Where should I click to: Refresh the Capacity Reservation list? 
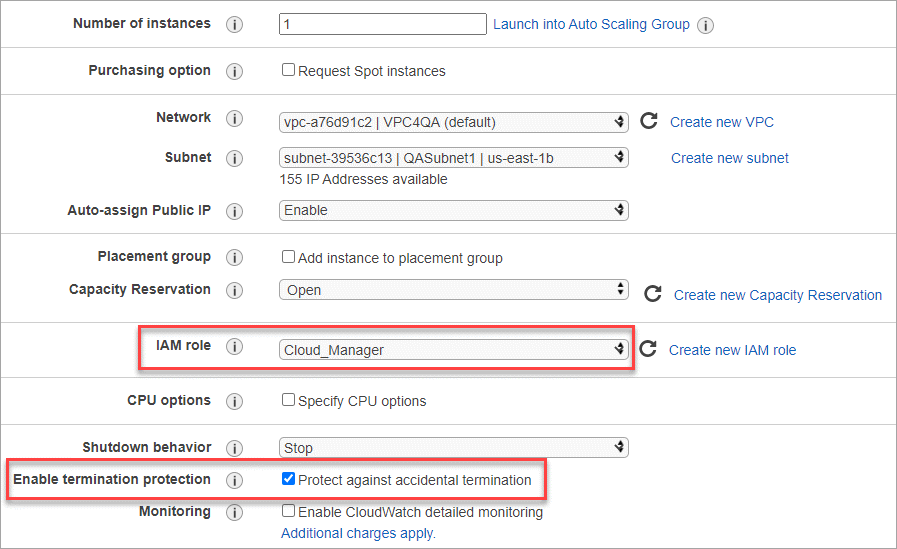(x=653, y=295)
